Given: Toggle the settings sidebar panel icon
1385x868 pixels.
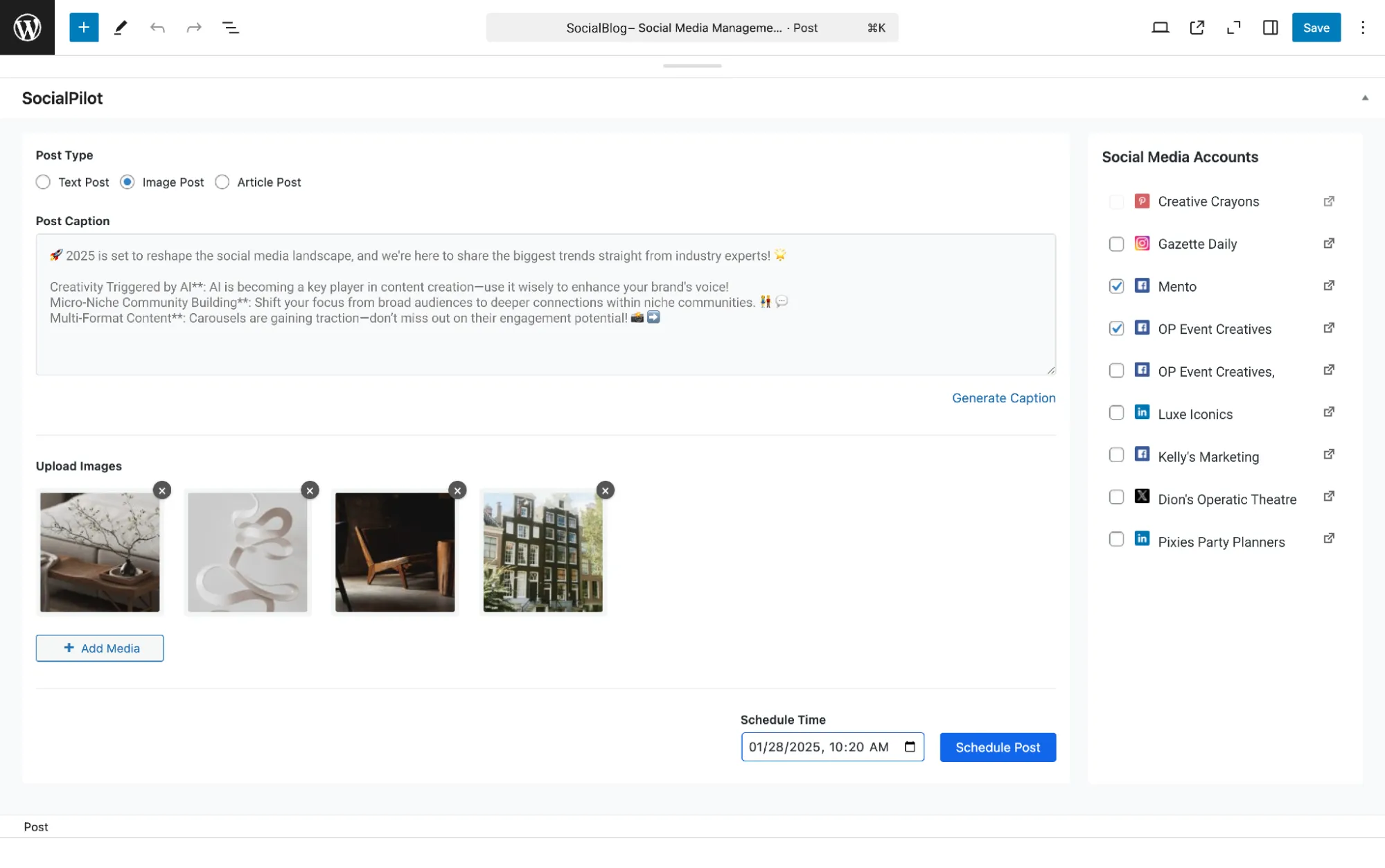Looking at the screenshot, I should pos(1270,27).
